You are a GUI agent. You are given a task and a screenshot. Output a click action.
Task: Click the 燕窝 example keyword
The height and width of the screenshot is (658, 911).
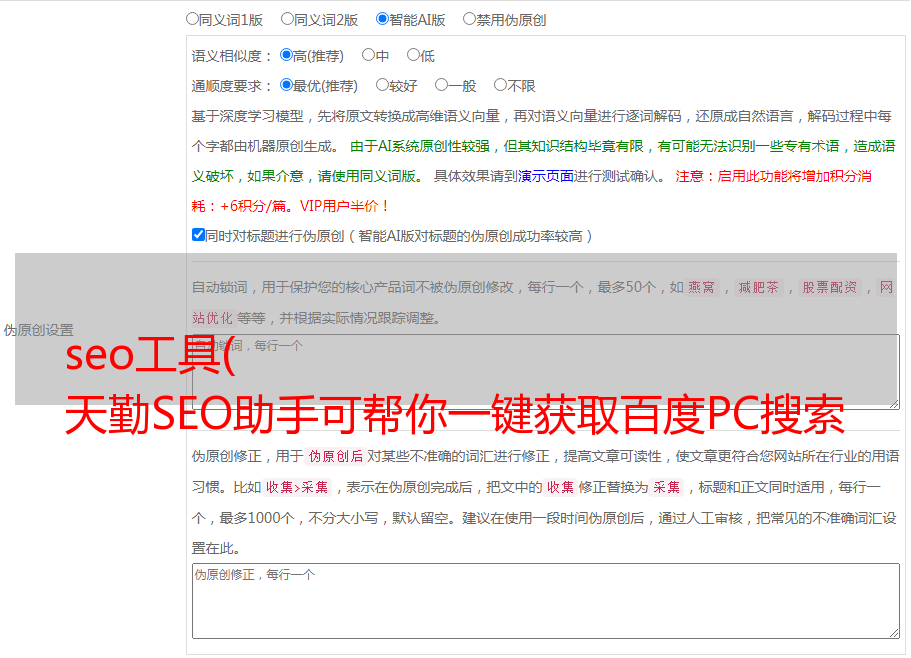click(701, 287)
